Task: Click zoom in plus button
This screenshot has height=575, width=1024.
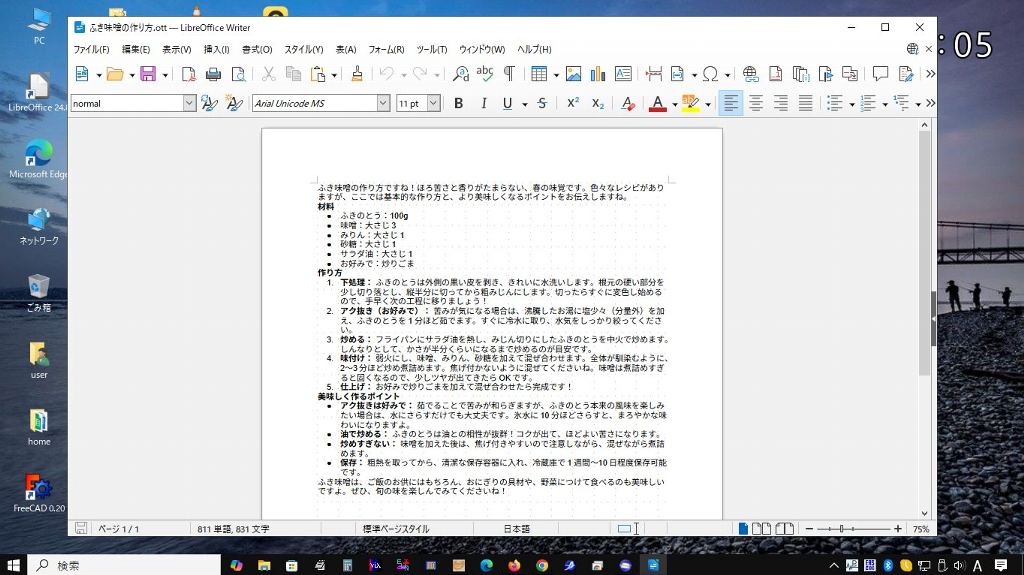Action: 898,529
